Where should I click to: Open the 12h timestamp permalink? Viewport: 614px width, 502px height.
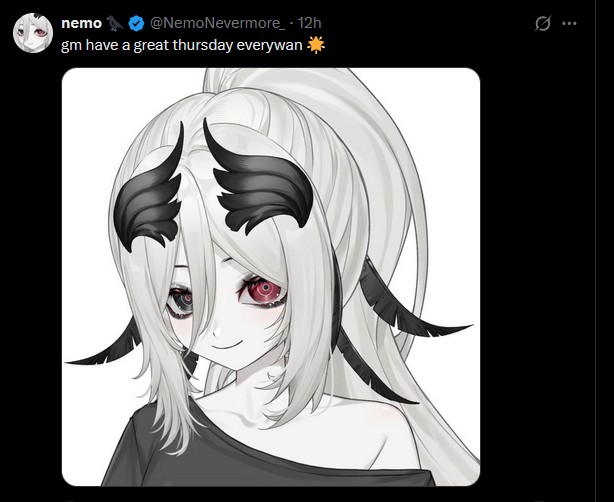pos(309,23)
